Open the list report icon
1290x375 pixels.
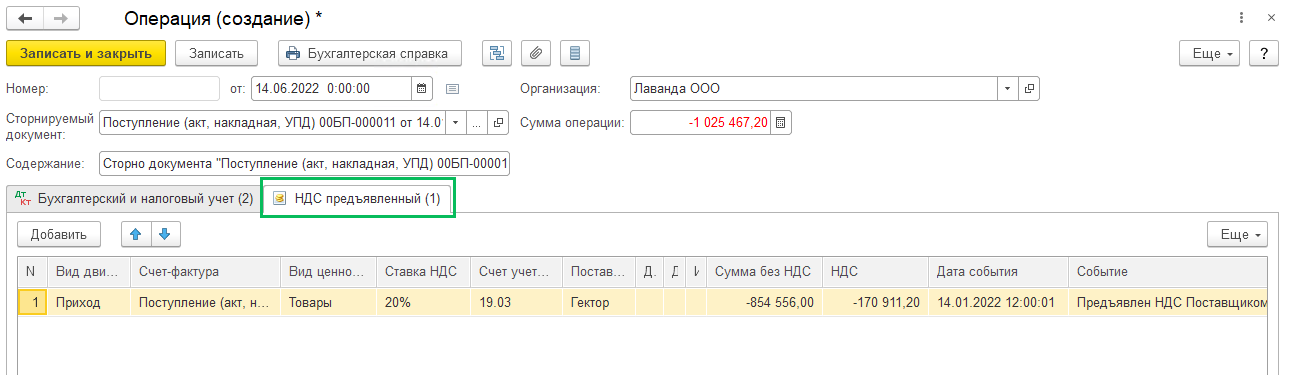point(574,53)
